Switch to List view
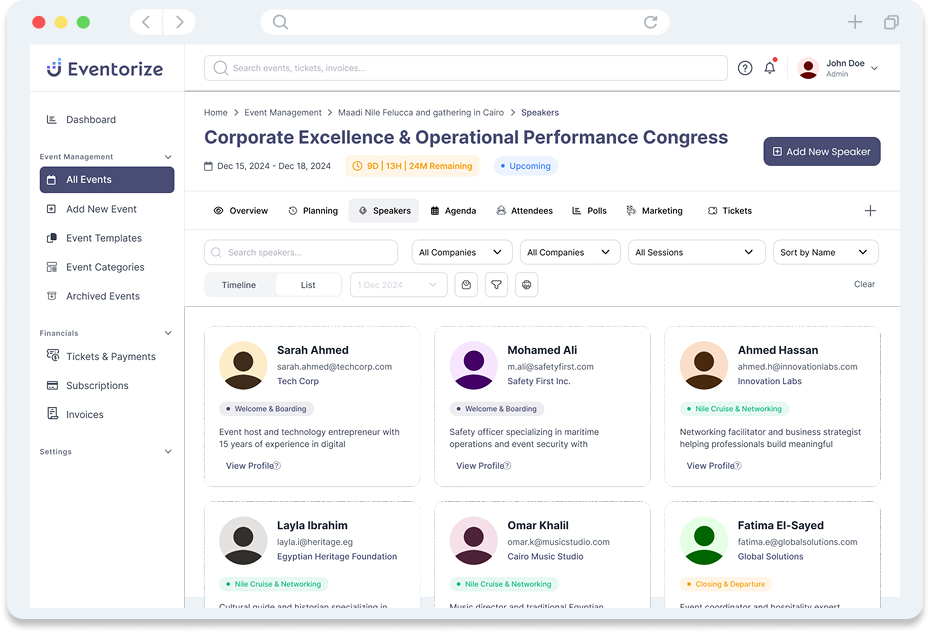Viewport: 931px width, 634px height. tap(308, 285)
